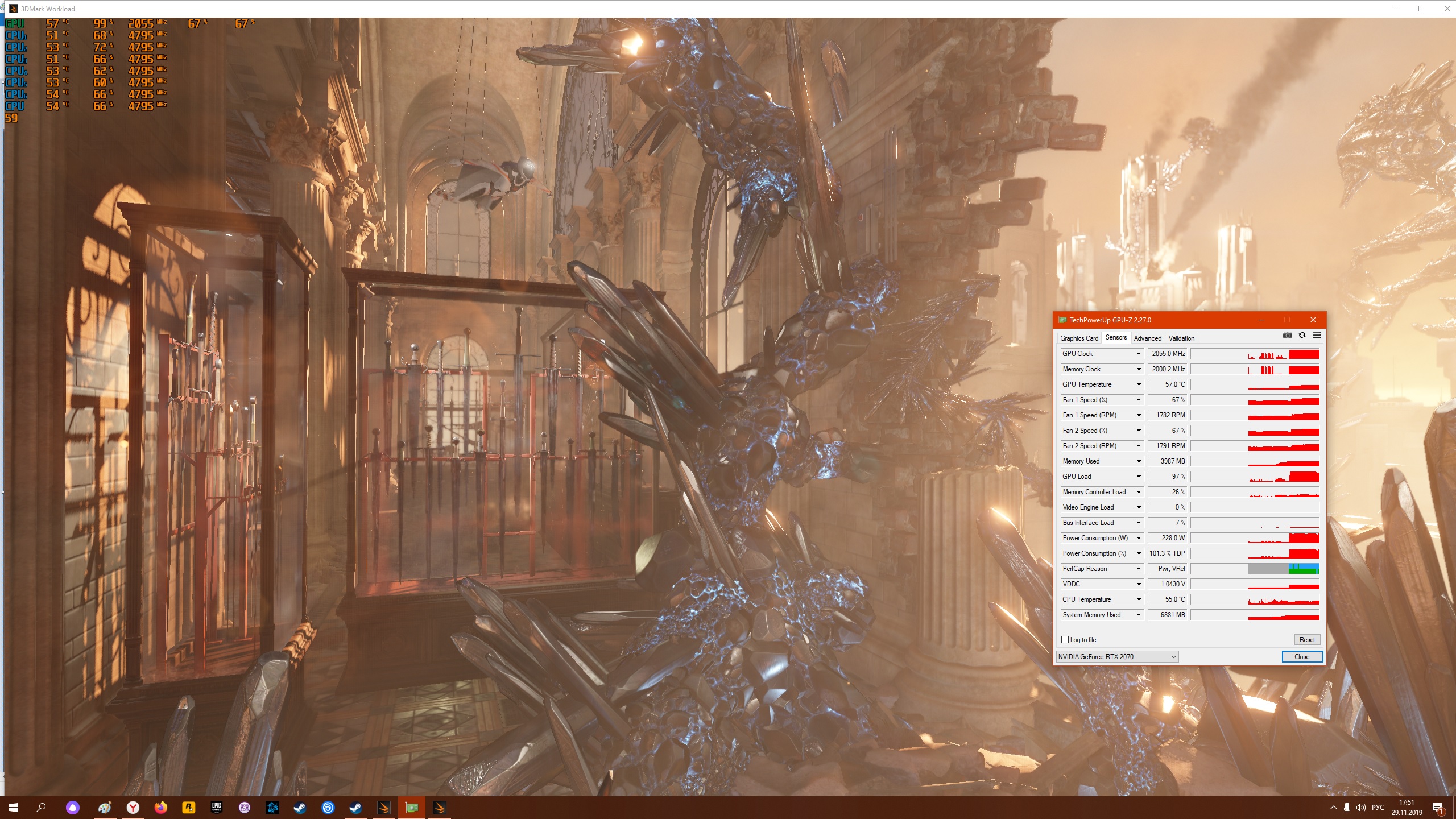Open the NVIDIA GeForce RTX 2070 selector
This screenshot has width=1456, height=819.
[1117, 657]
